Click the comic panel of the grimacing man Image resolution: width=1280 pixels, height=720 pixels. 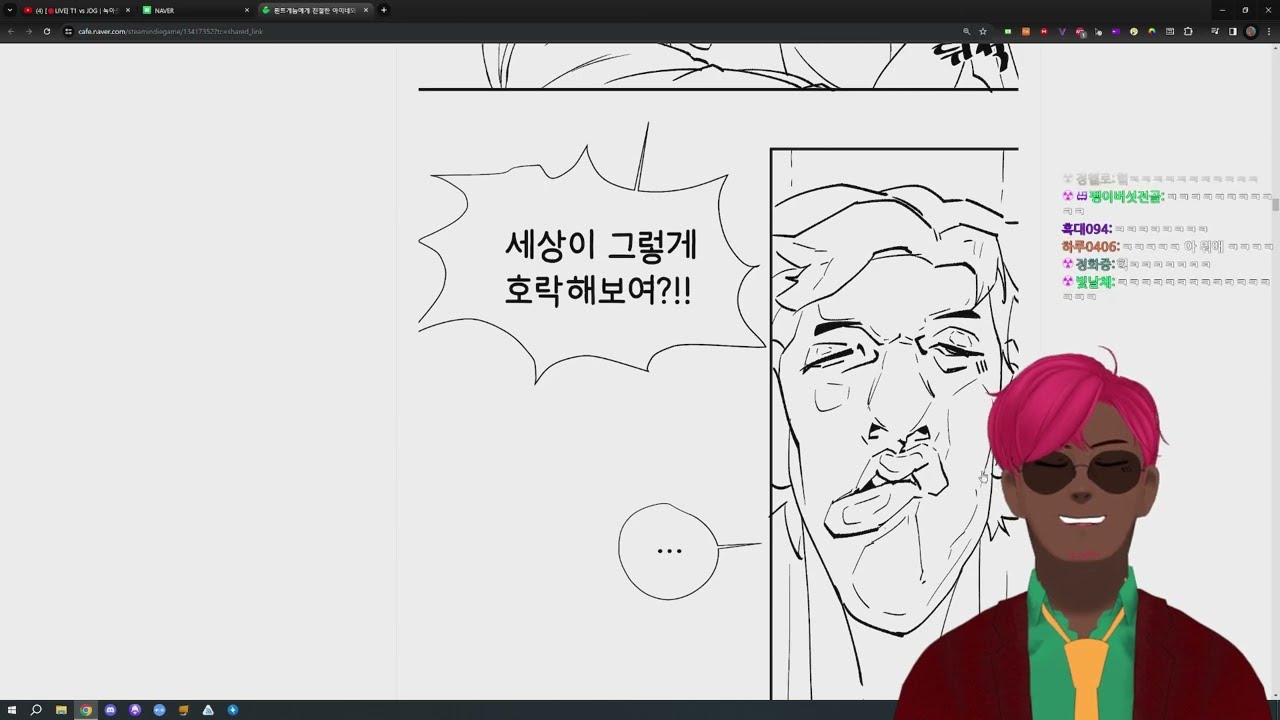[x=894, y=424]
